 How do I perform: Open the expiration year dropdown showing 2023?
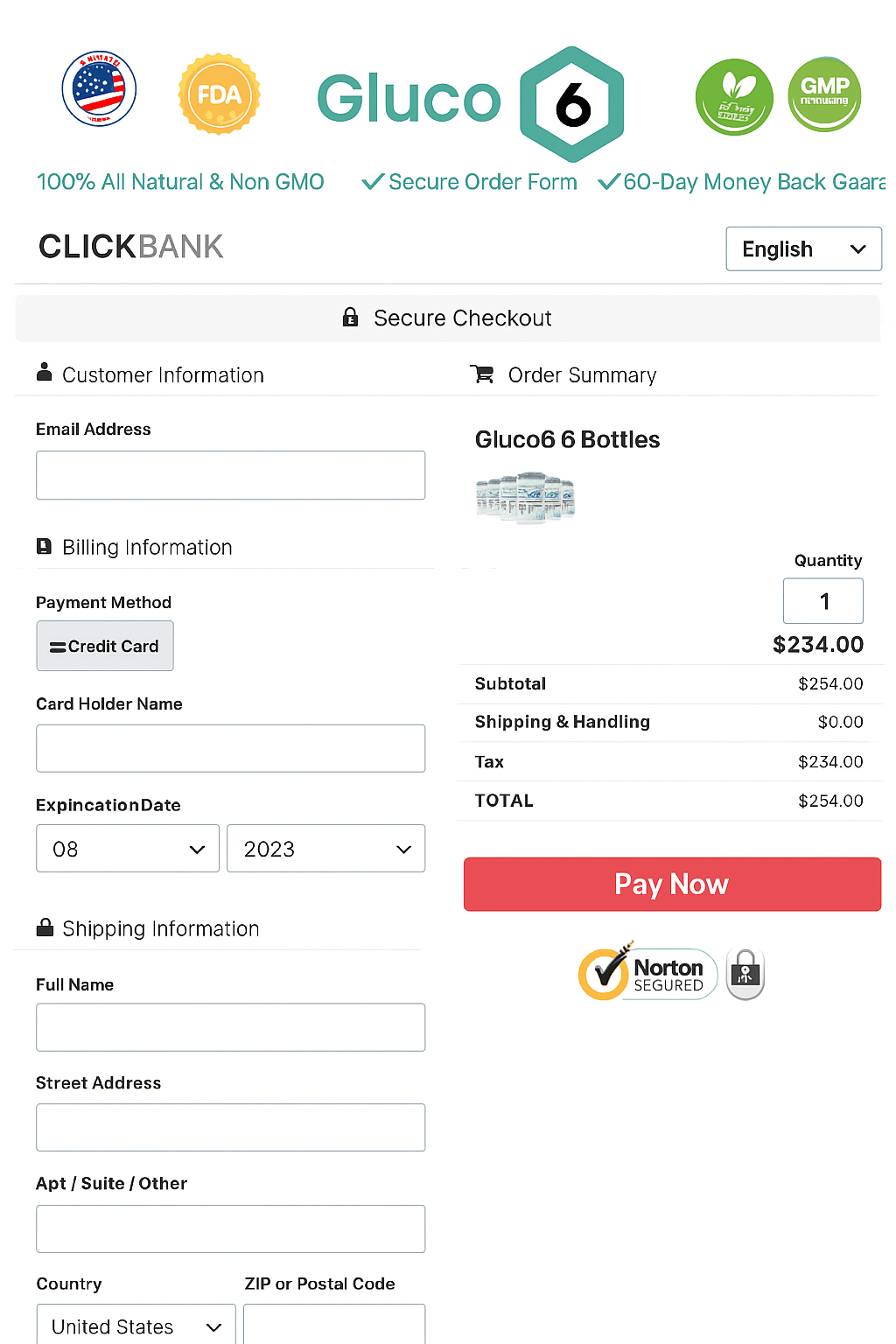[325, 848]
